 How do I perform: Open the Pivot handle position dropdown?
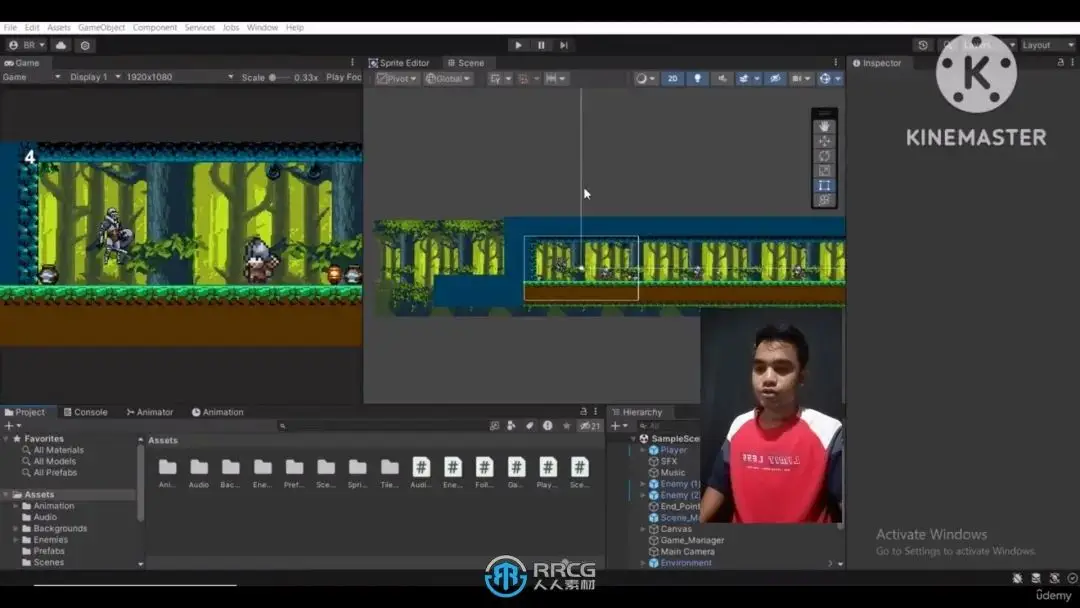click(x=397, y=78)
